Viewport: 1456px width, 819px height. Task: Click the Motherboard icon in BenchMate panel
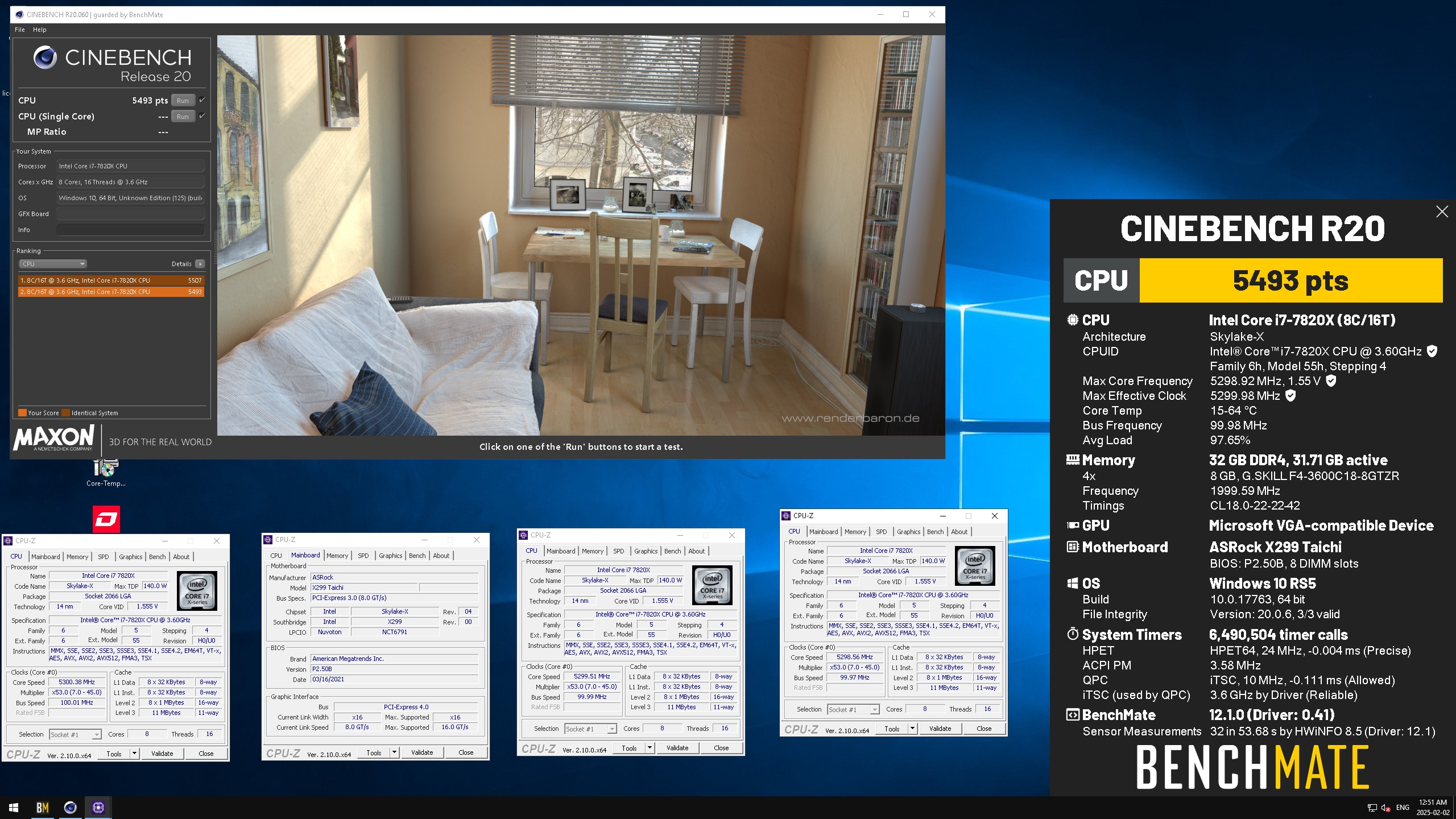(1073, 547)
